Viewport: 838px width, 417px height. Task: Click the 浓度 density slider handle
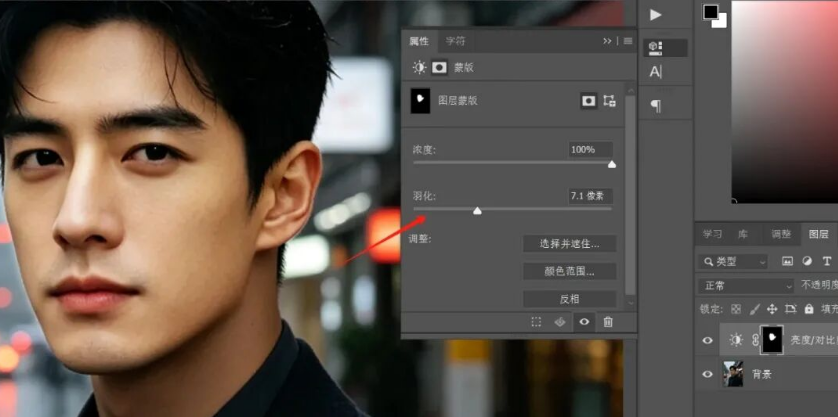tap(612, 165)
